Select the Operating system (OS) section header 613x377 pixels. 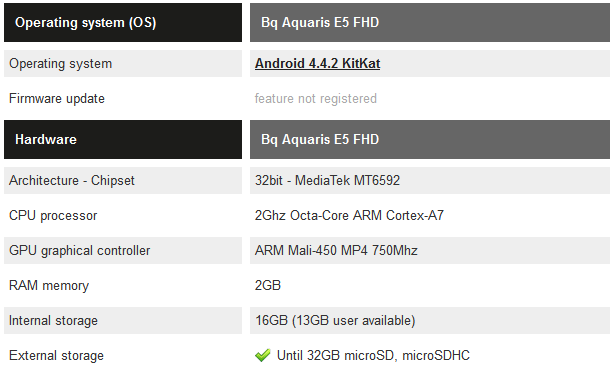point(123,22)
